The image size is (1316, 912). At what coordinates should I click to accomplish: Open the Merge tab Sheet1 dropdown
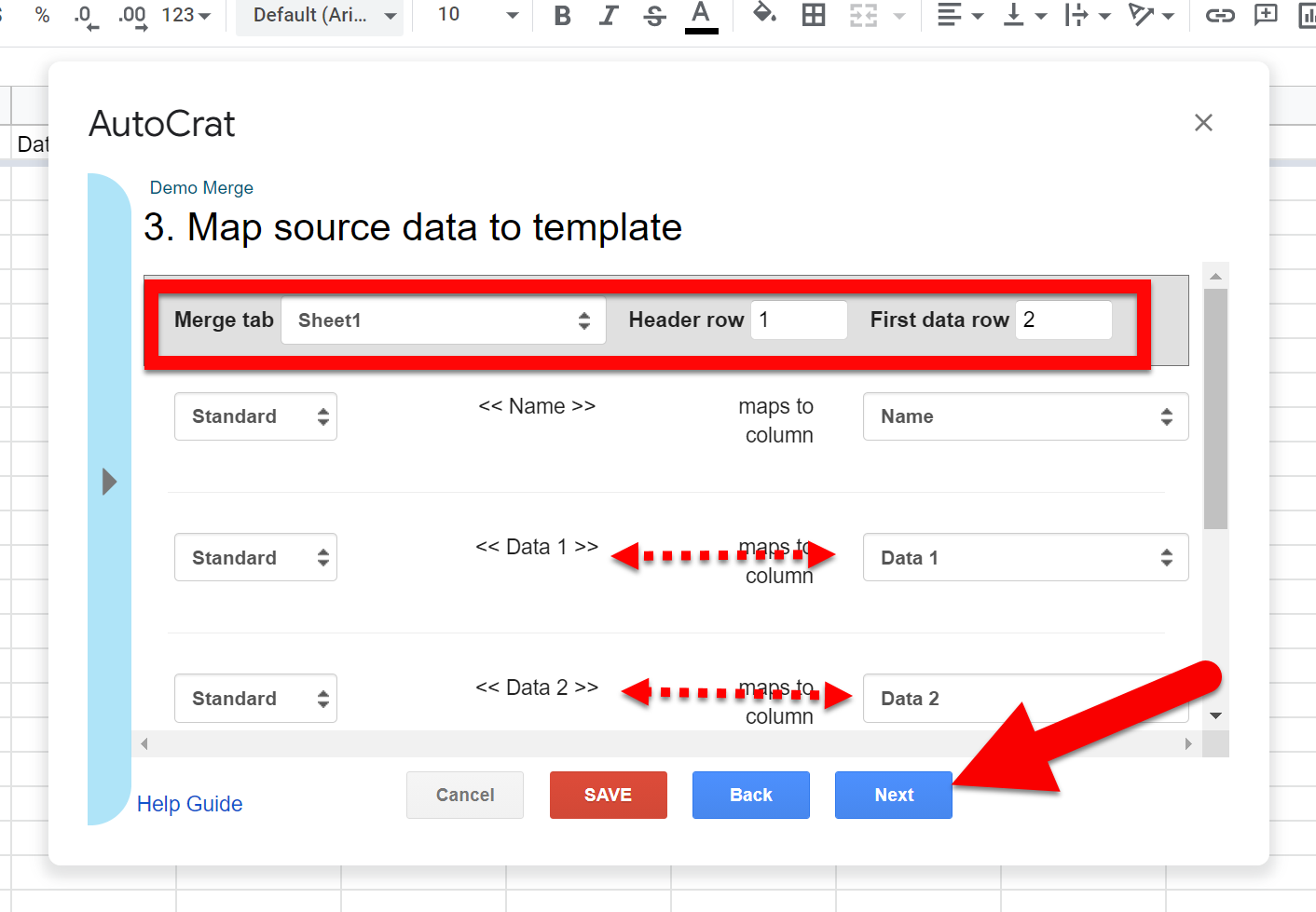coord(444,320)
